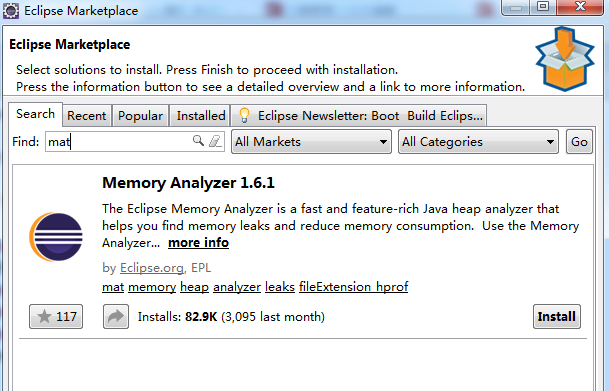Open the Eclipse.org author link
The height and width of the screenshot is (391, 609).
click(x=152, y=268)
